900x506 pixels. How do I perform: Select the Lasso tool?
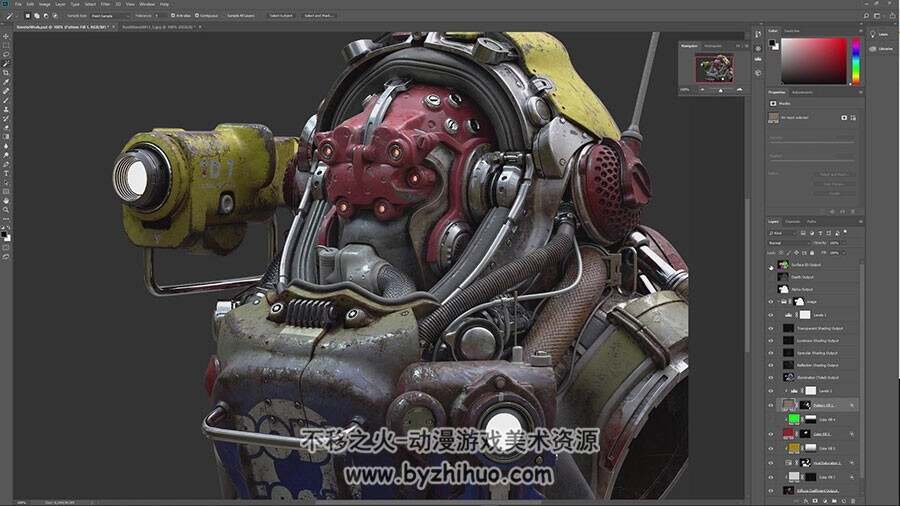coord(6,55)
